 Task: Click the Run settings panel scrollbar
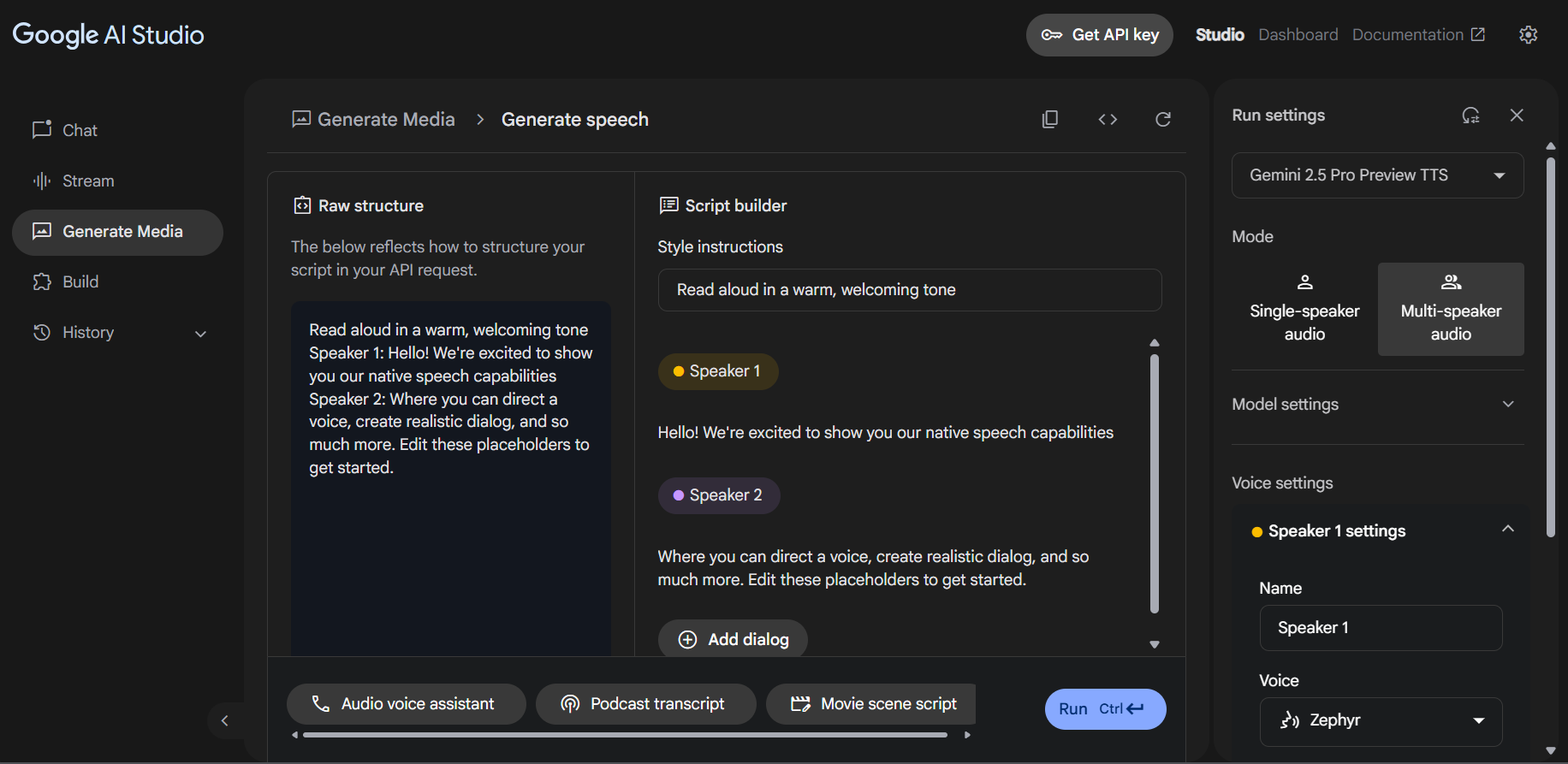coord(1551,346)
